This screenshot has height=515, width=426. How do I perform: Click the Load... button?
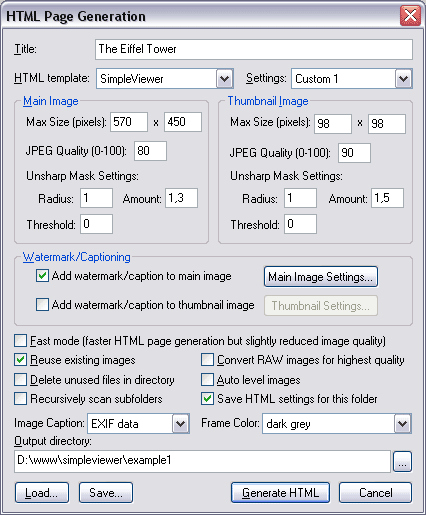(x=42, y=493)
